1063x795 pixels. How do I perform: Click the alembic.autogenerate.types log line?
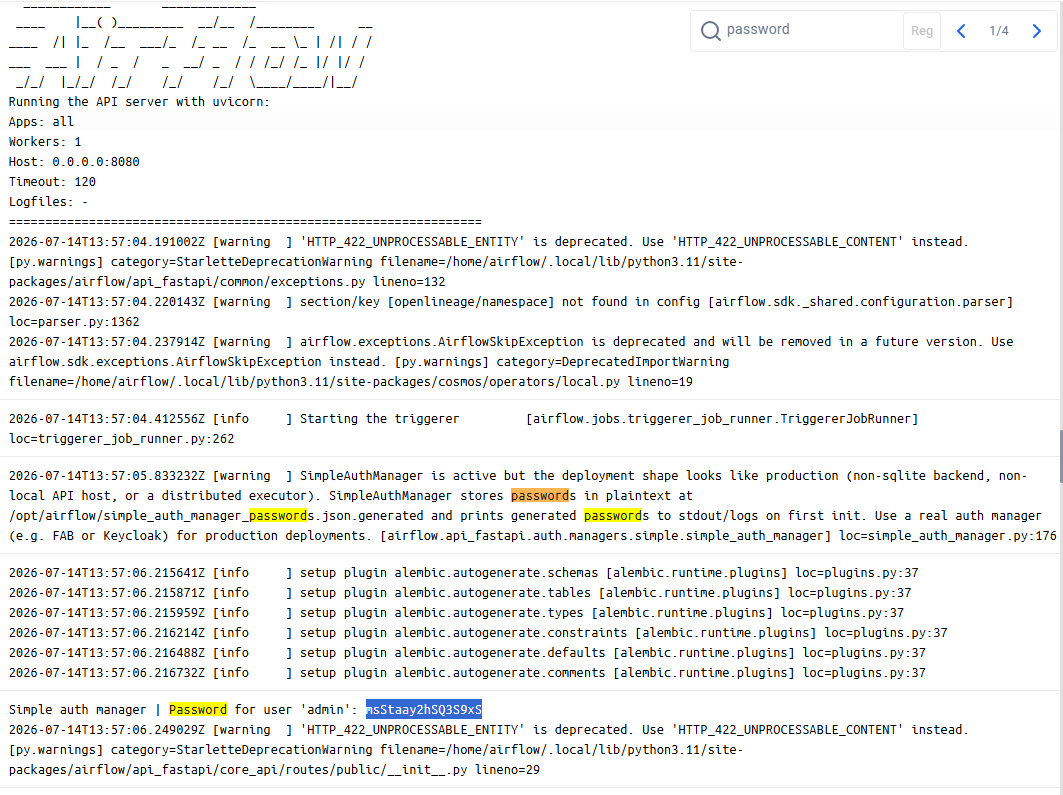pos(456,613)
